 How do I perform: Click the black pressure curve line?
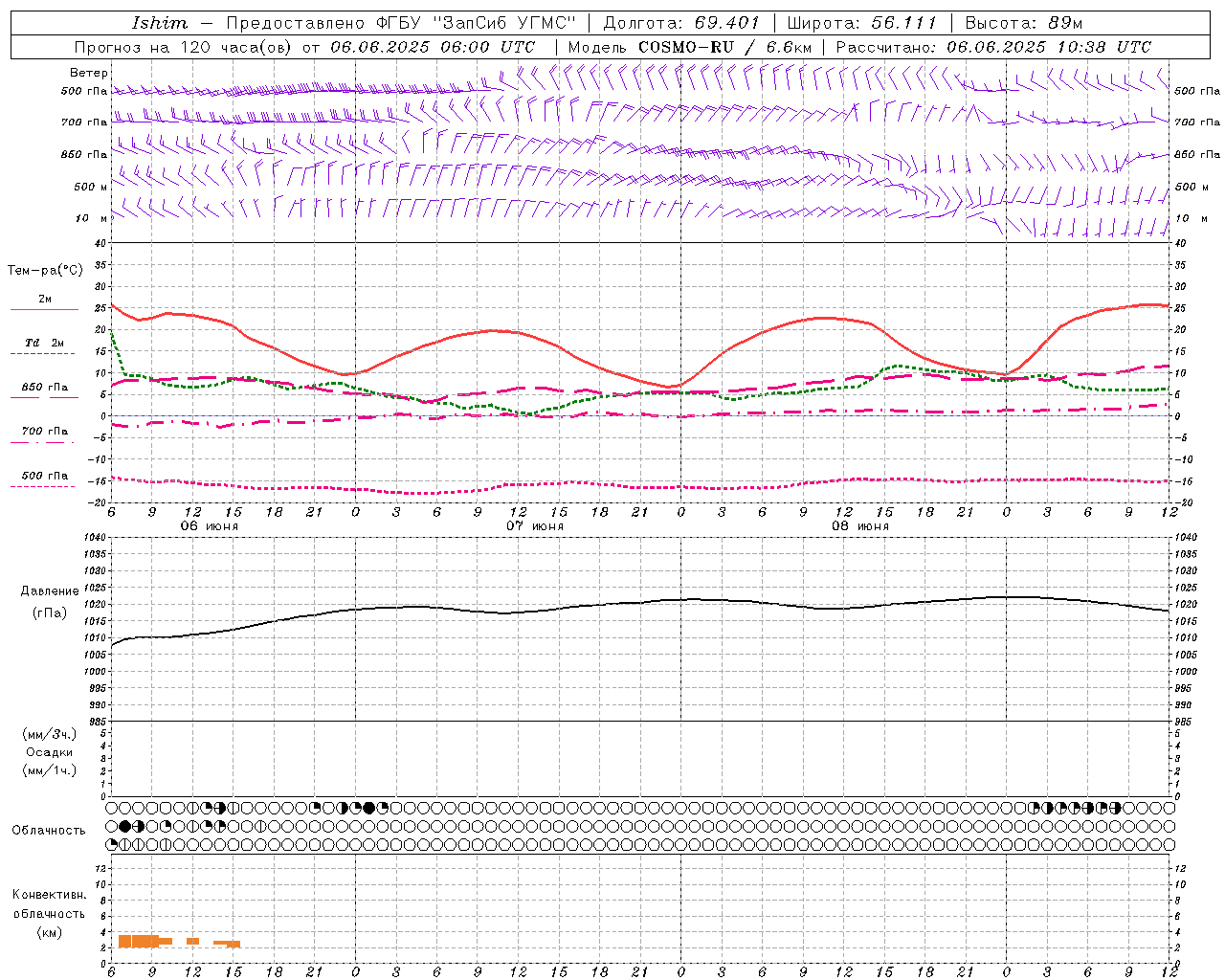[x=640, y=604]
